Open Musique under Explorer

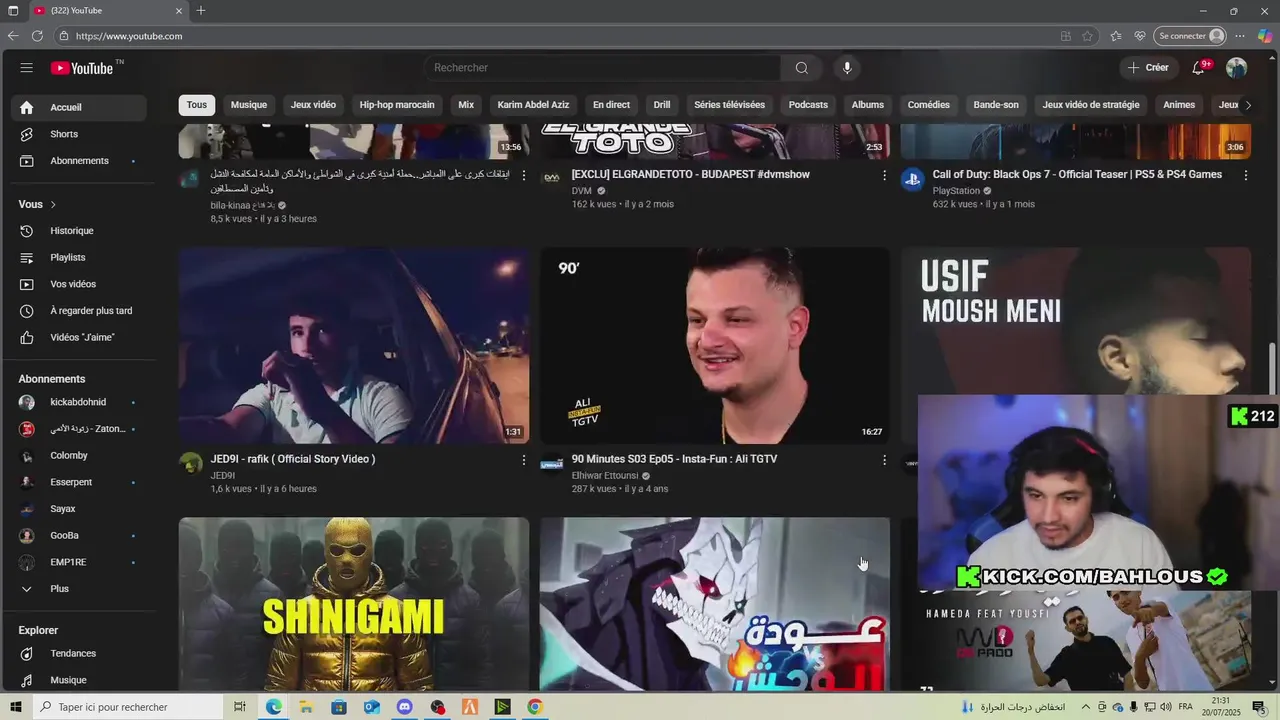[79, 680]
